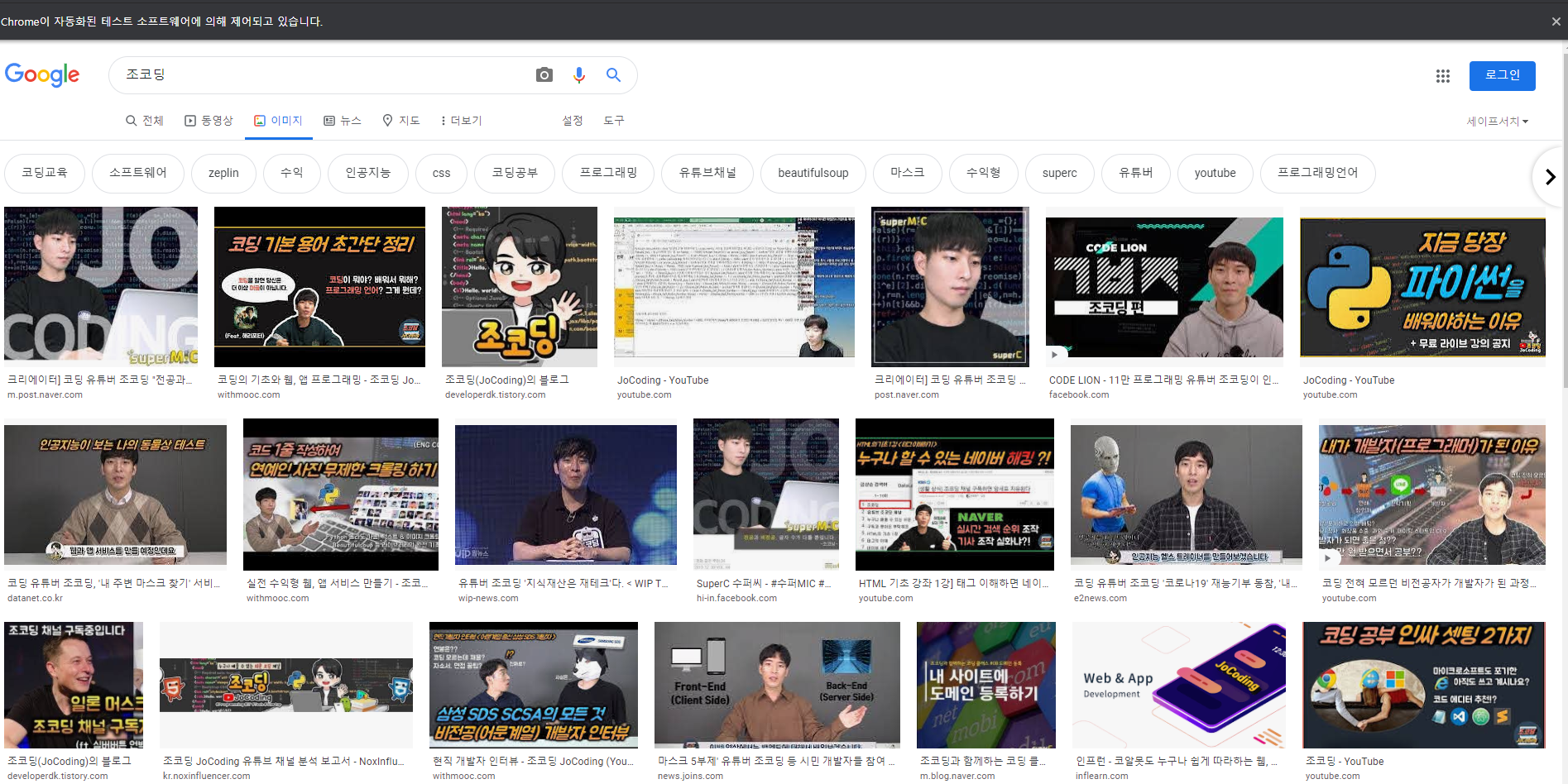Open the CODE LION thumbnail image
1568x784 pixels.
[1164, 288]
